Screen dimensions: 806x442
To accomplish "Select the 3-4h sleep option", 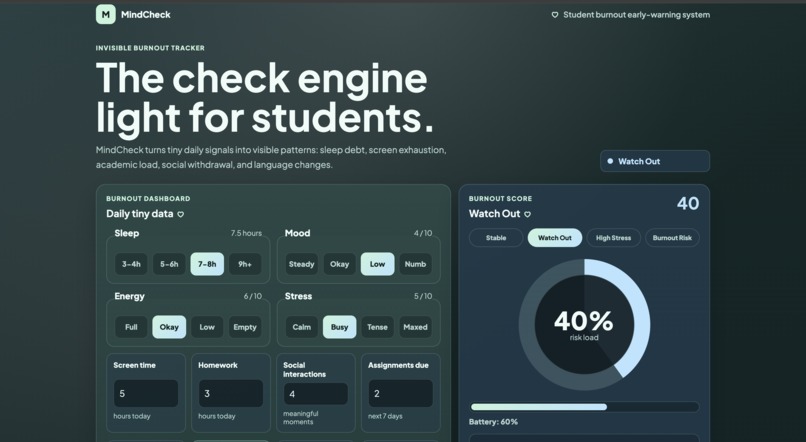I will (x=131, y=264).
